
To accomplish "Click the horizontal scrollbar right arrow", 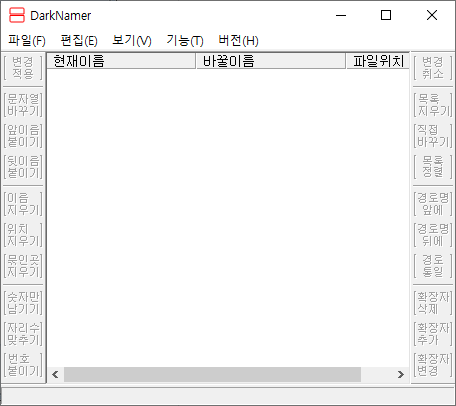I will pyautogui.click(x=401, y=375).
